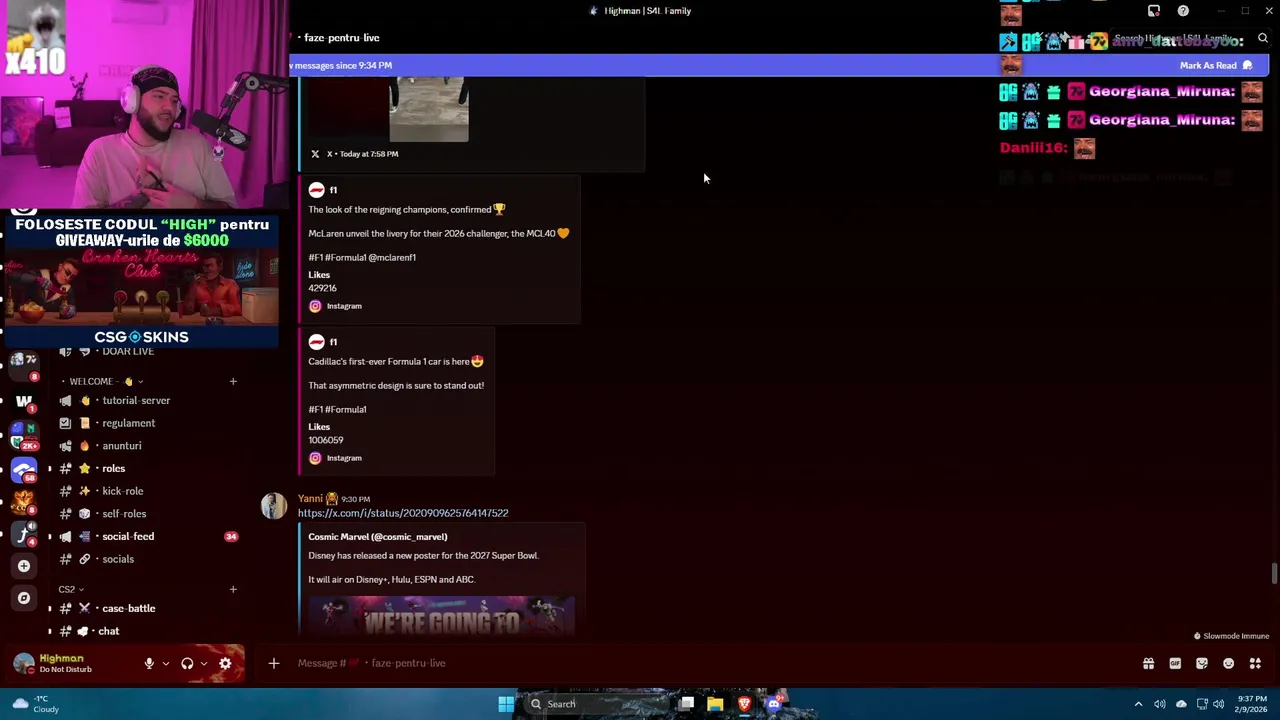Screen dimensions: 1280x720
Task: Click Cosmic Marvel (@cosmic_marvel) embed title
Action: 377,537
